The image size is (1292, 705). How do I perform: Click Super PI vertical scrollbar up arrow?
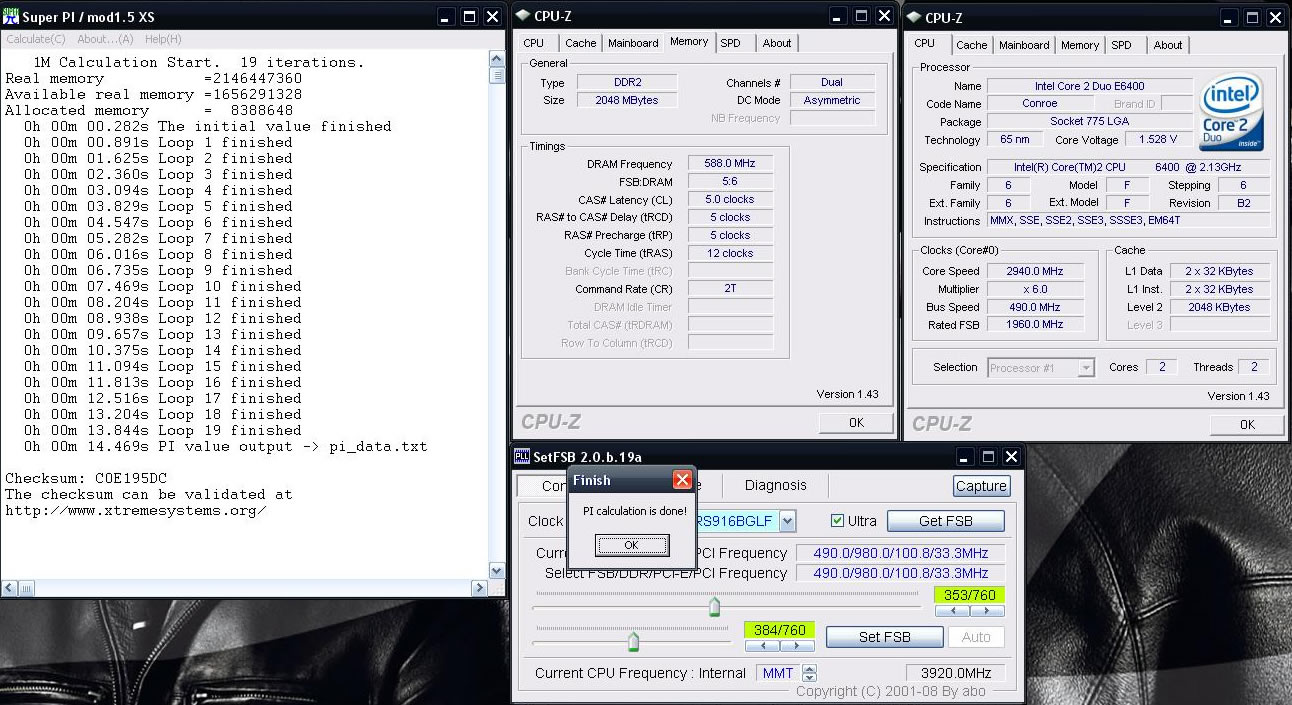(x=496, y=59)
